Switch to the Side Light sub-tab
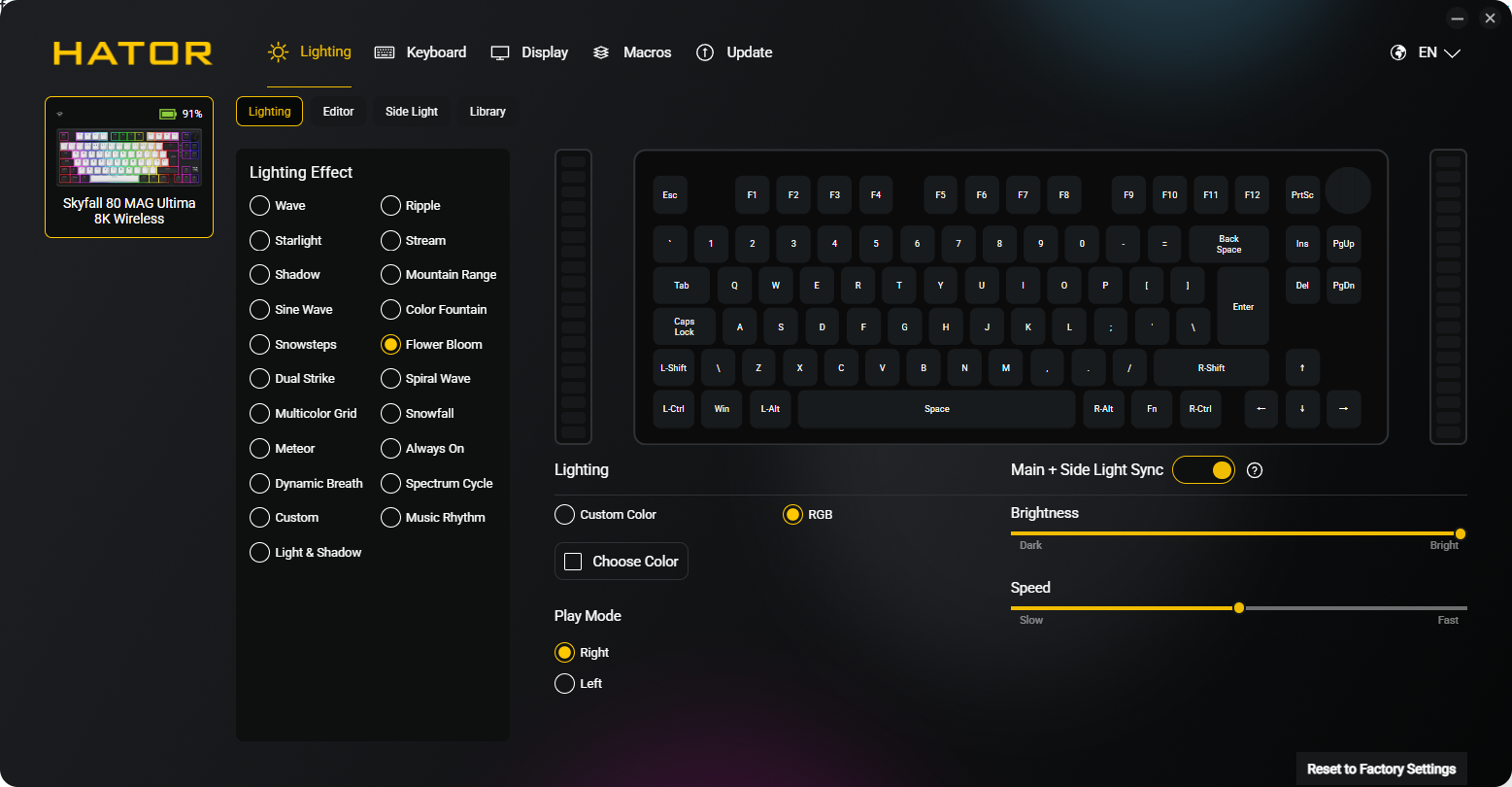Viewport: 1512px width, 787px height. pos(412,112)
